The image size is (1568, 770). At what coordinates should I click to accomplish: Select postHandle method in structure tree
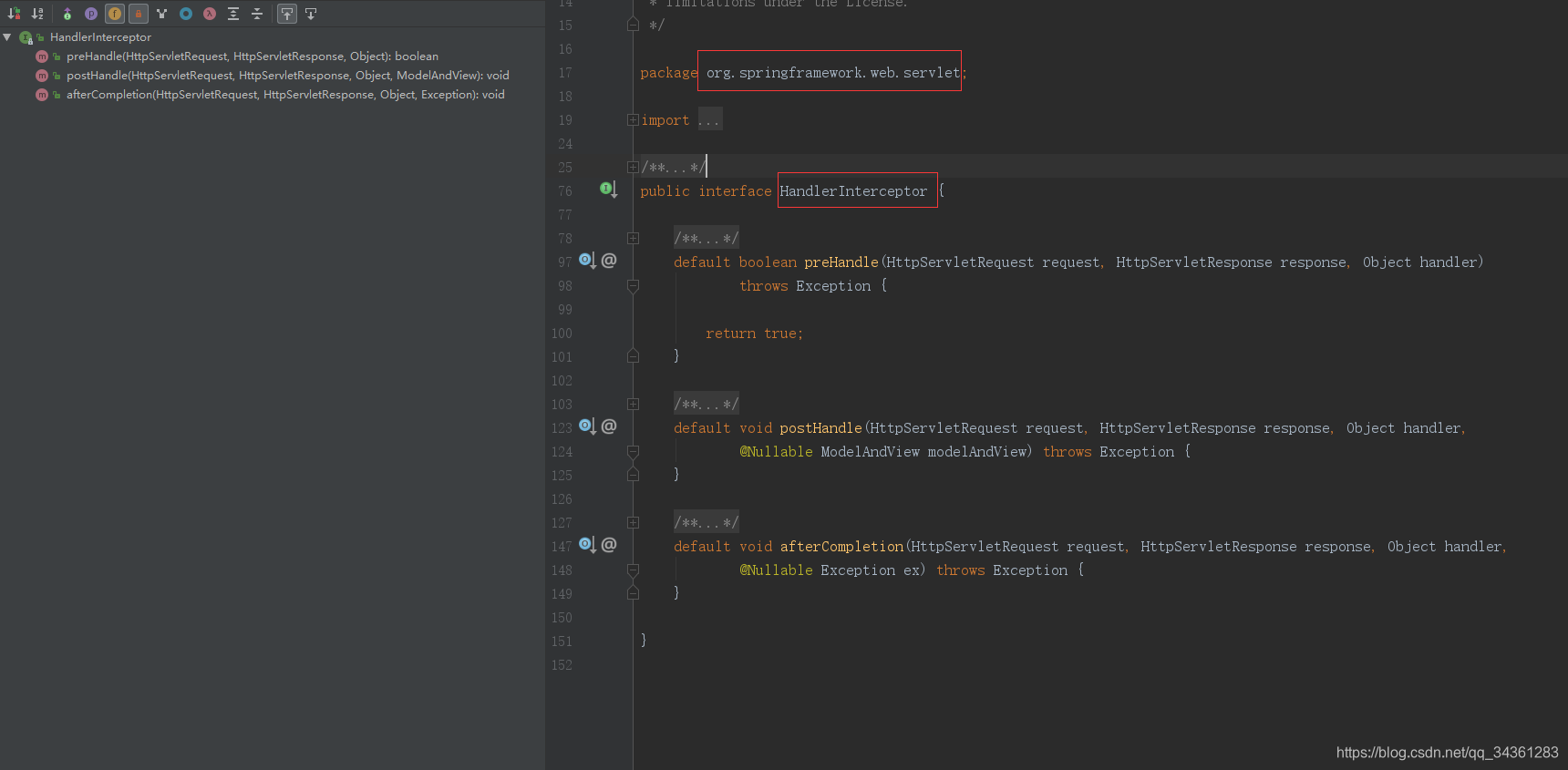tap(288, 76)
